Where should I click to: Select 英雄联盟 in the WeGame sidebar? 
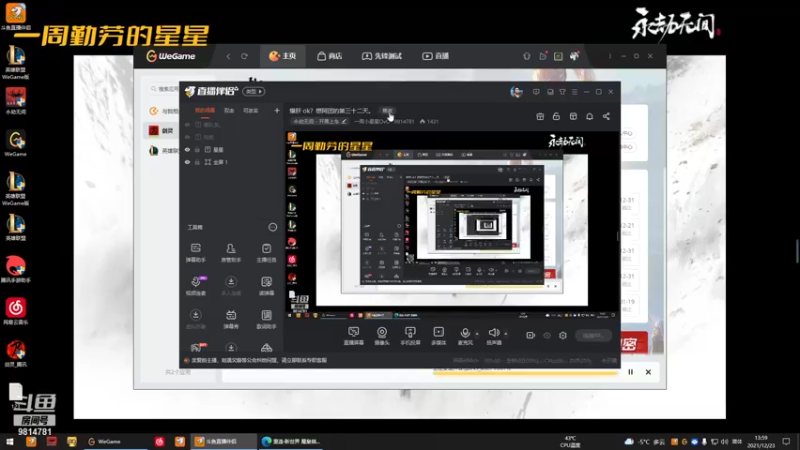[163, 151]
